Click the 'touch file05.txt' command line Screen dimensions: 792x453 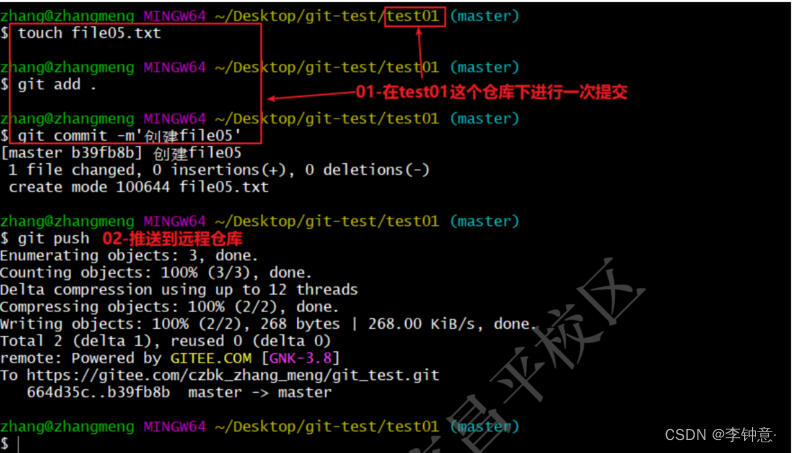pyautogui.click(x=81, y=33)
